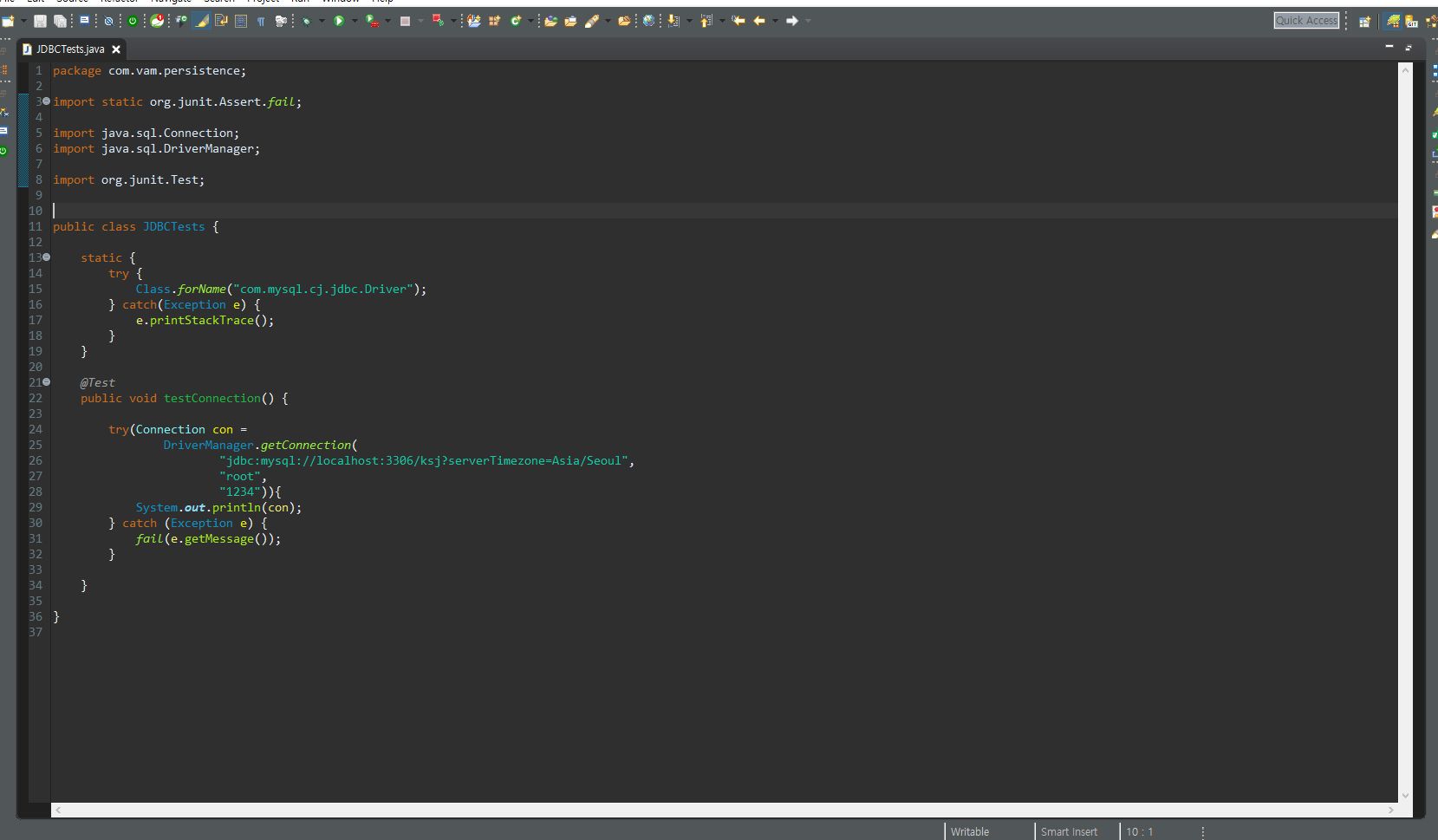Click the Run with Coverage icon
Viewport: 1438px width, 840px height.
(372, 21)
